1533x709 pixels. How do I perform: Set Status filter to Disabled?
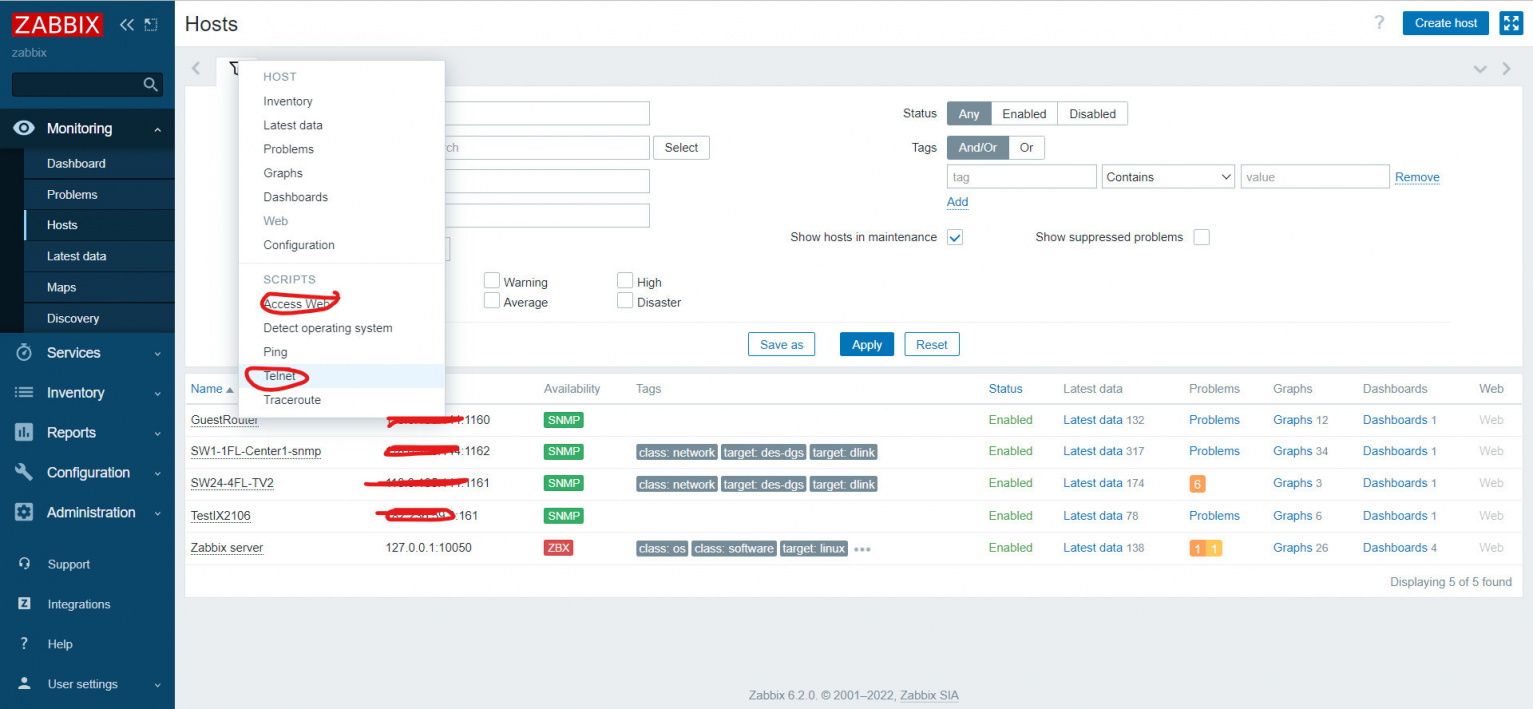(1092, 113)
